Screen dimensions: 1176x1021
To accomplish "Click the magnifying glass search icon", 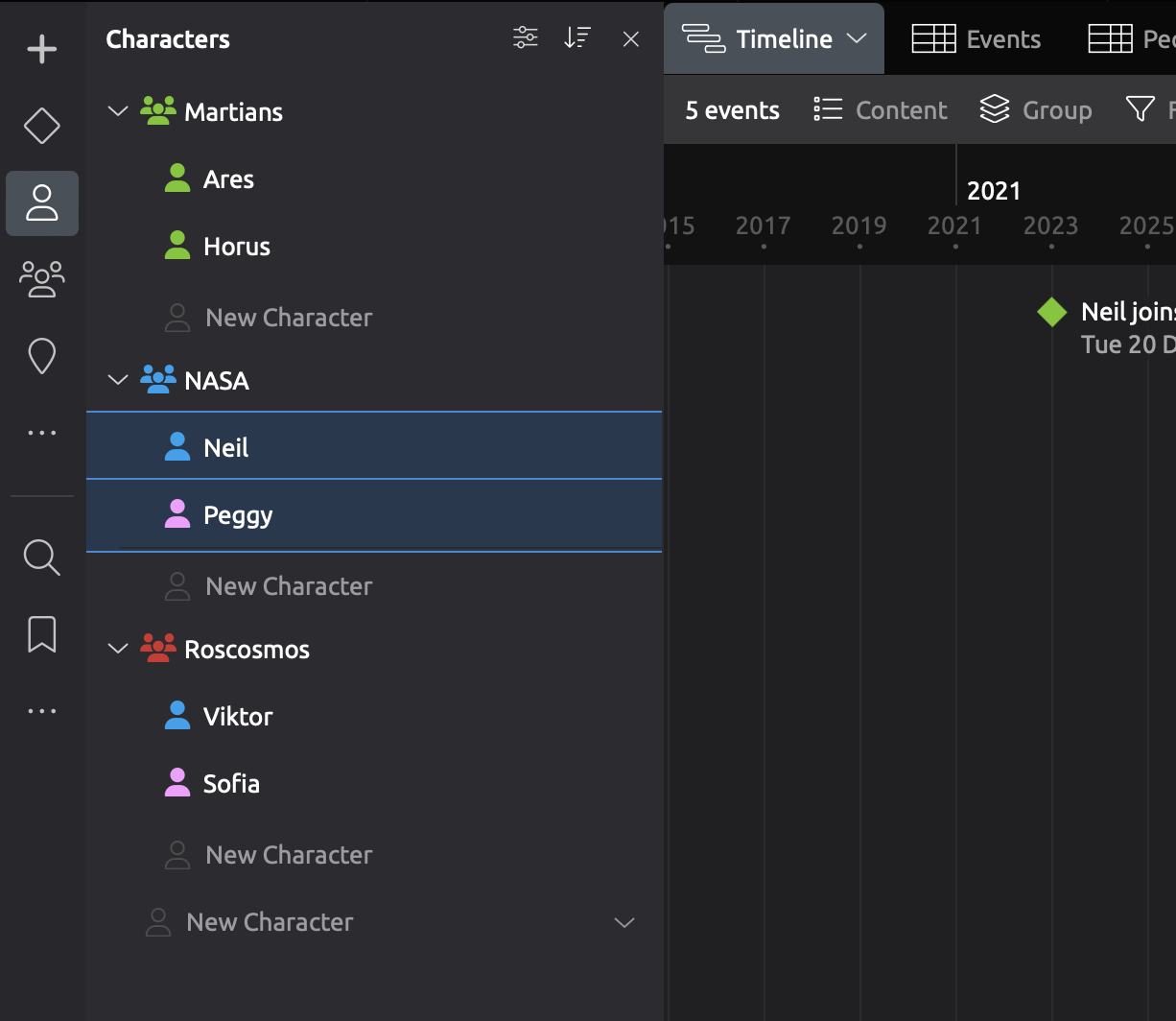I will point(42,557).
